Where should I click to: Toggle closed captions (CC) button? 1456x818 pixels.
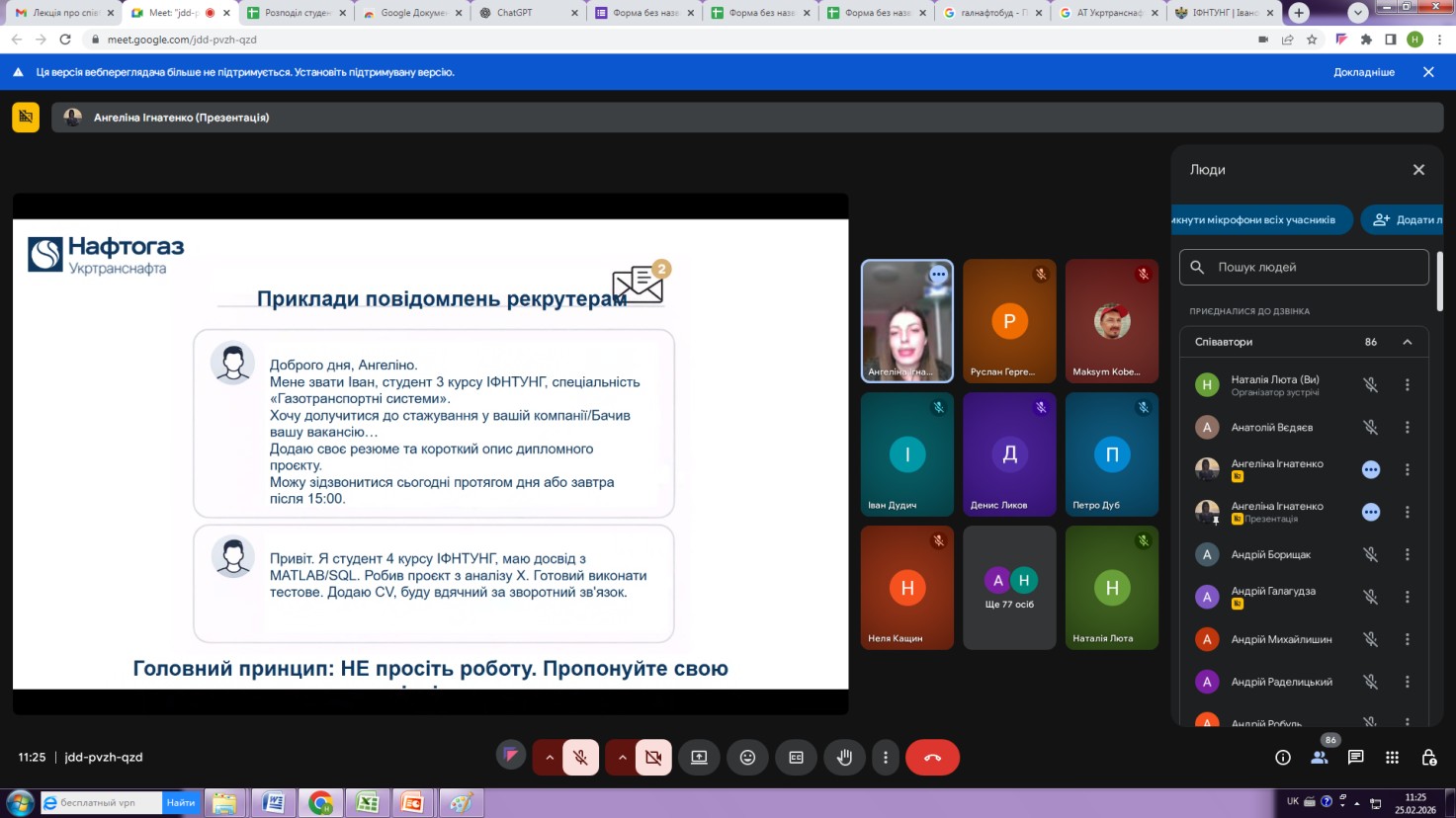796,758
